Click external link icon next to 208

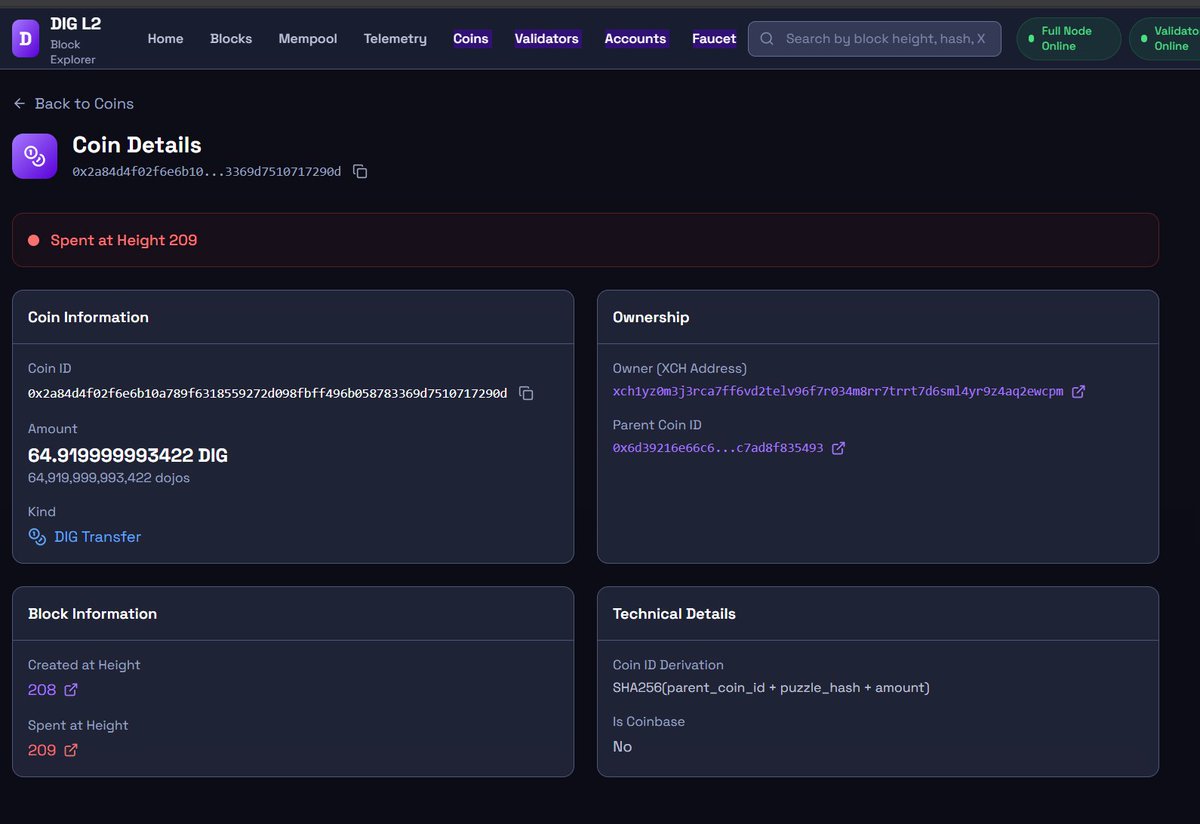71,689
